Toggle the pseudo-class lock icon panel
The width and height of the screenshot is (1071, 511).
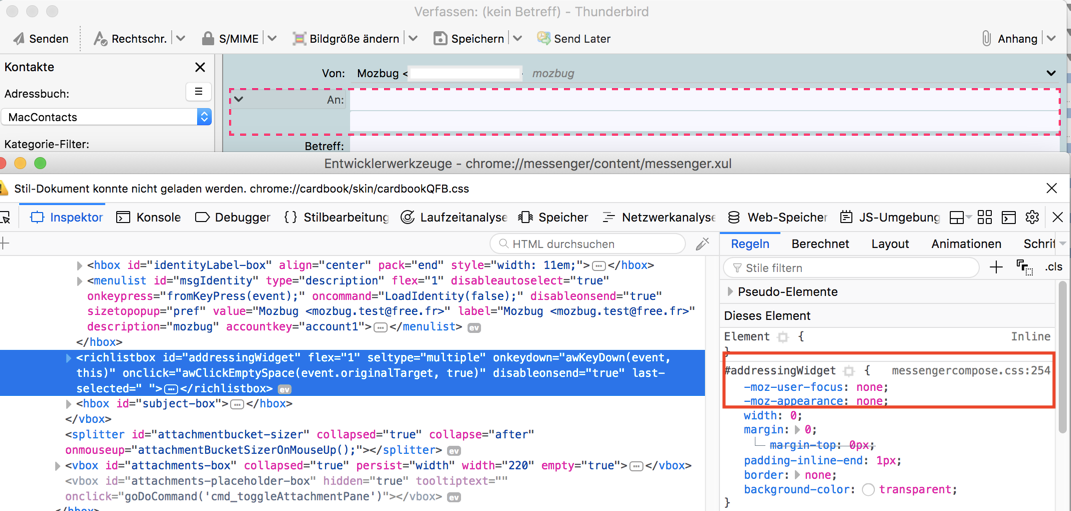point(1024,268)
